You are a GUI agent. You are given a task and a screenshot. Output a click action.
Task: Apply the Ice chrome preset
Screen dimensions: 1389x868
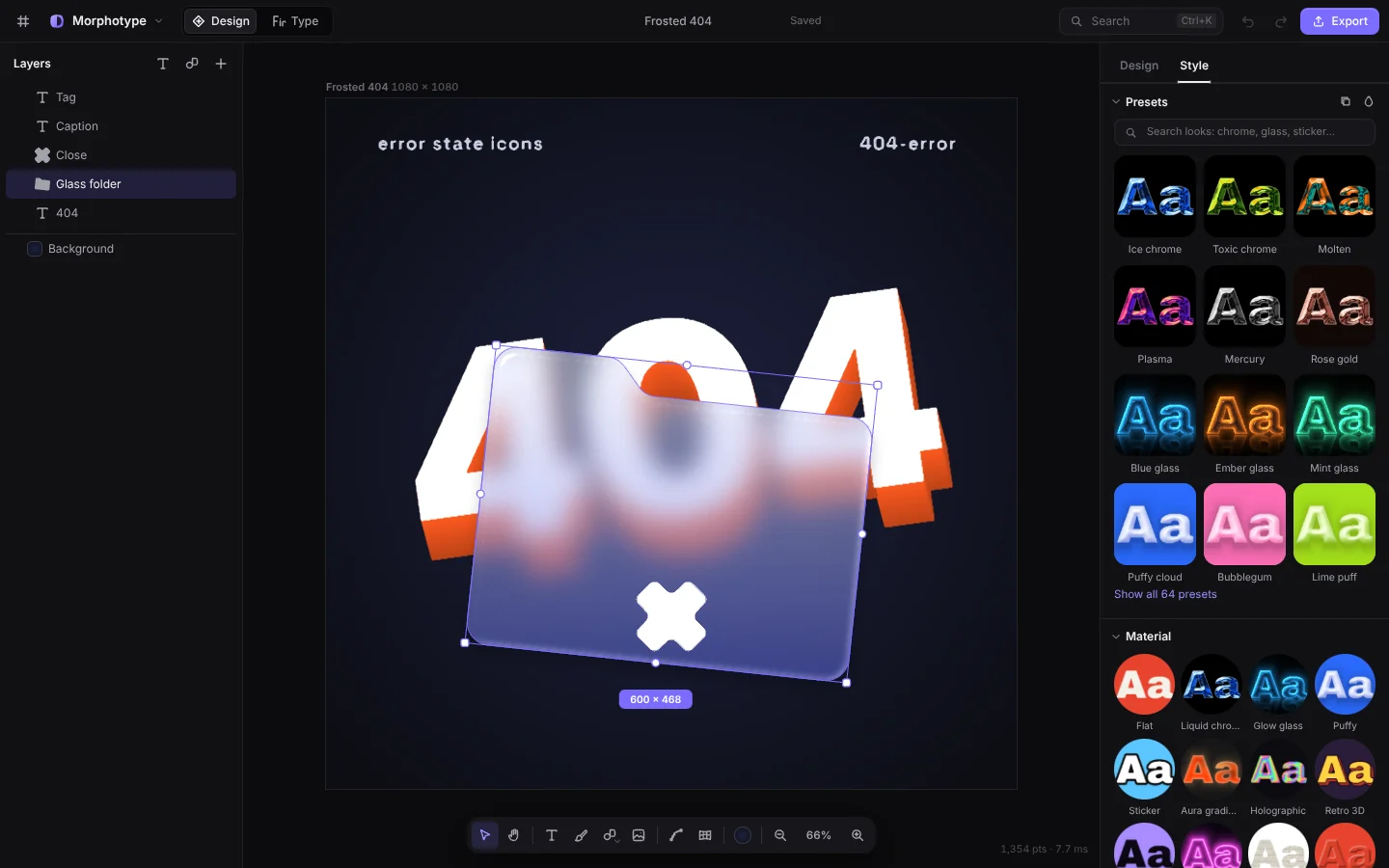(1155, 197)
